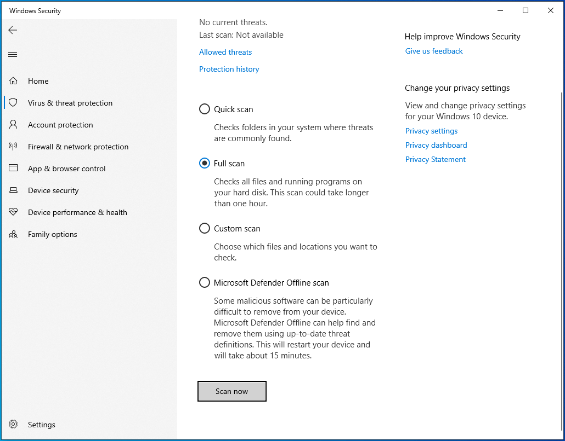Click the 'Last scan: Not available' text
This screenshot has height=441, width=565.
(241, 35)
